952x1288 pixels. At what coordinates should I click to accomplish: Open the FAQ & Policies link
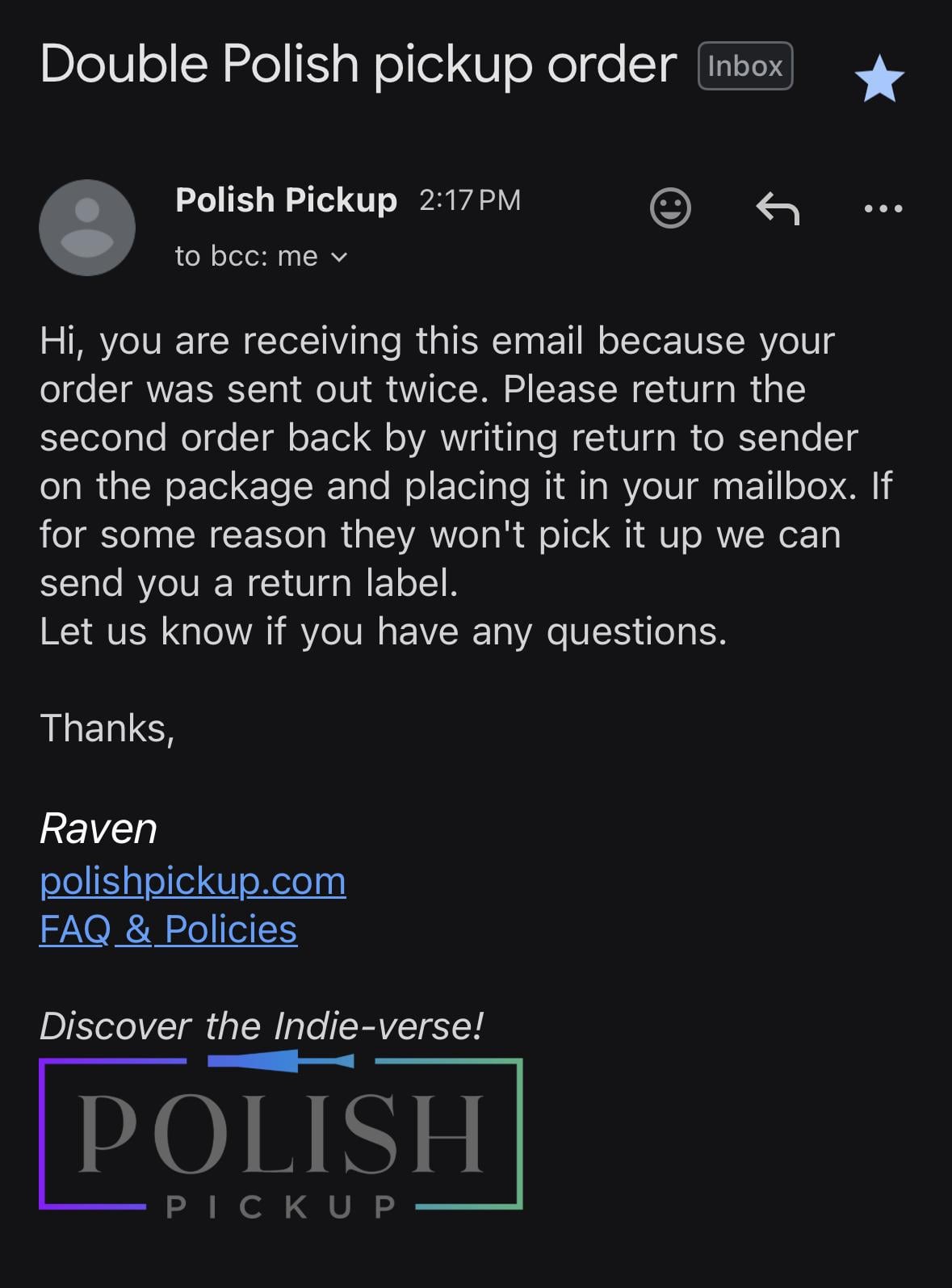coord(168,929)
